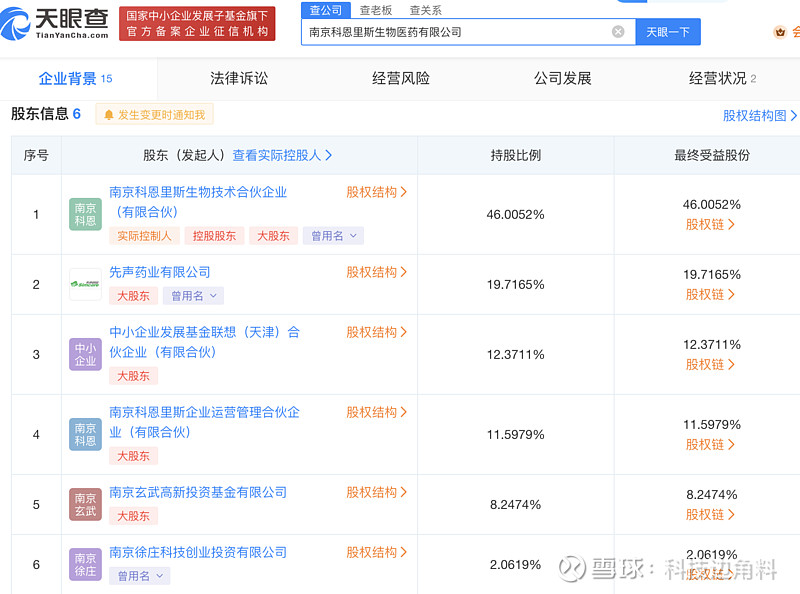Image resolution: width=800 pixels, height=594 pixels.
Task: Open 股权结构 for 中小企业发展基金 row
Action: coord(377,332)
